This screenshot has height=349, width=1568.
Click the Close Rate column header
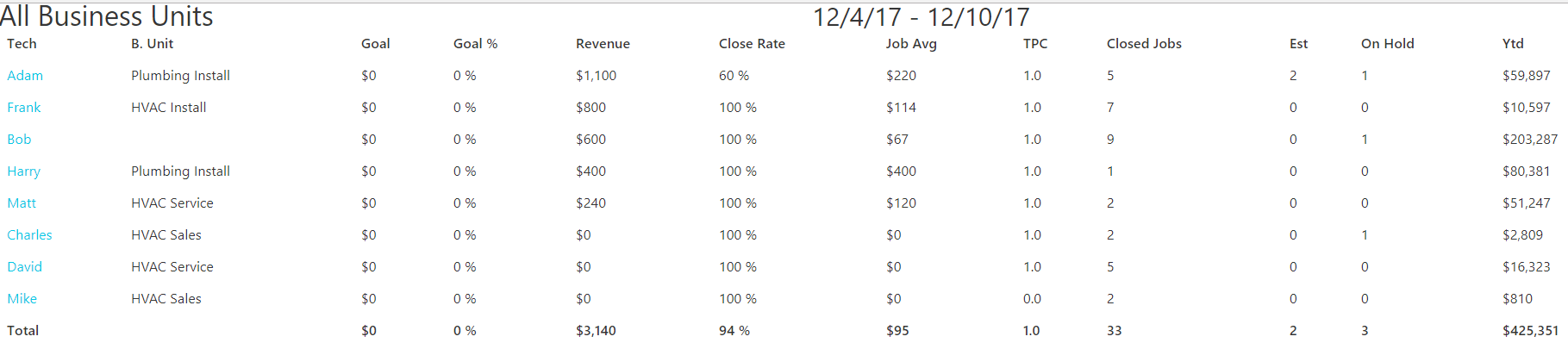[x=752, y=44]
